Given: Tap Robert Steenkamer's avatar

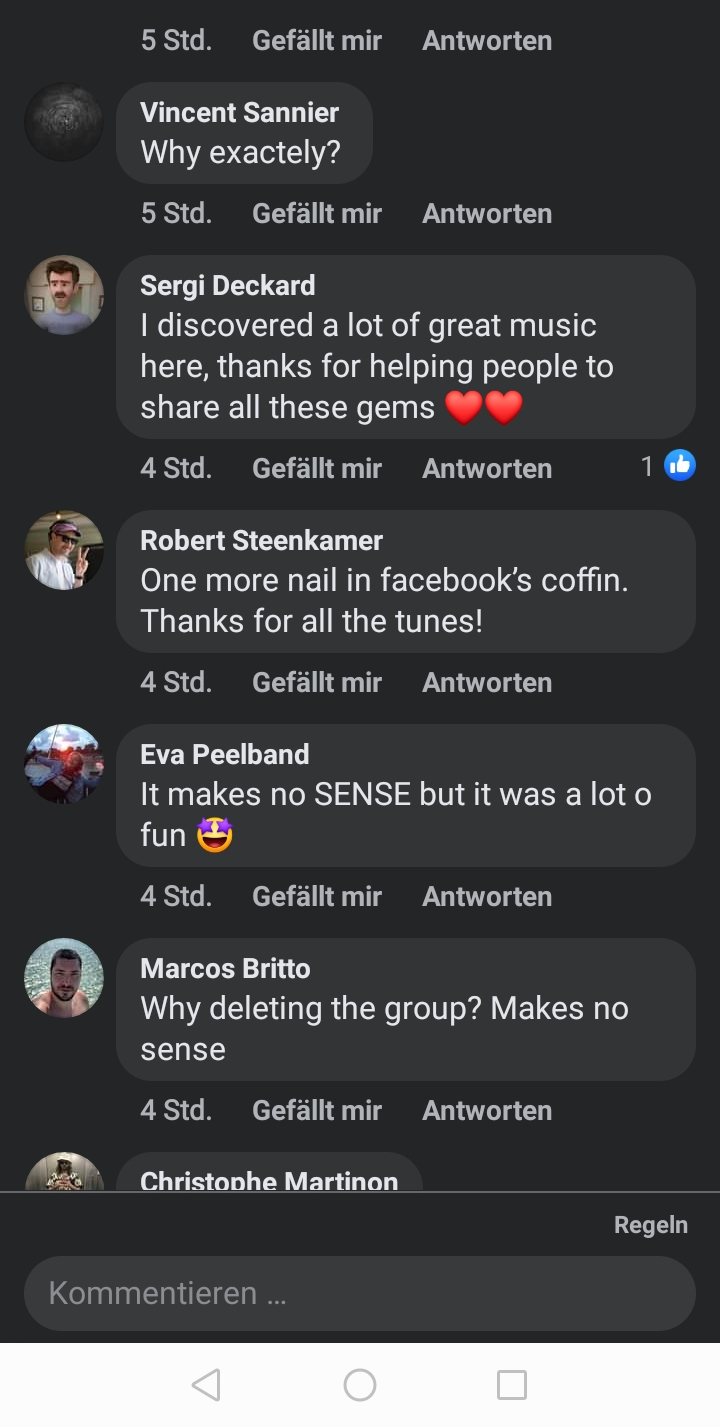Looking at the screenshot, I should click(64, 550).
